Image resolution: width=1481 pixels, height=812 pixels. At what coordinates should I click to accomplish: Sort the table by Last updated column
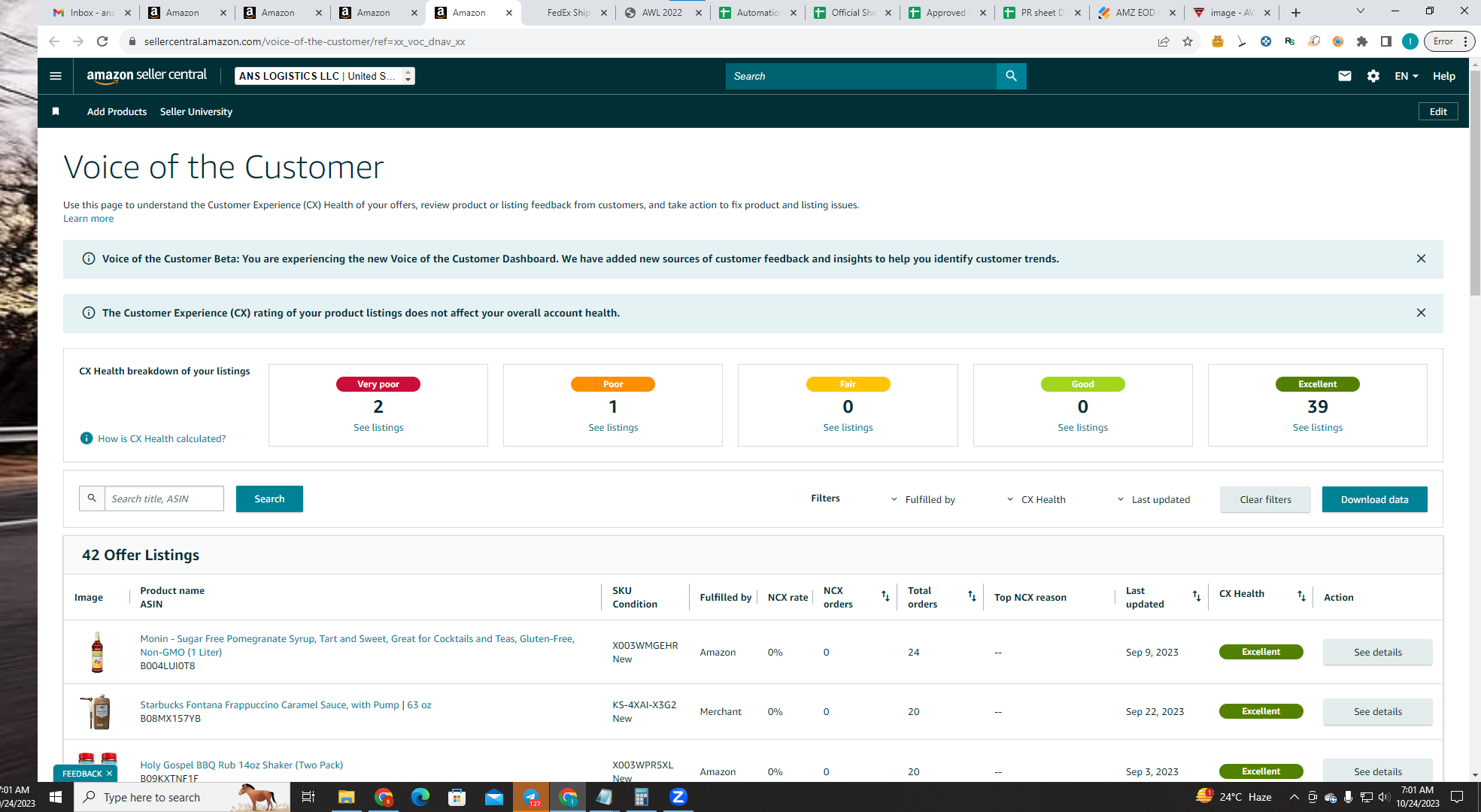pos(1197,596)
